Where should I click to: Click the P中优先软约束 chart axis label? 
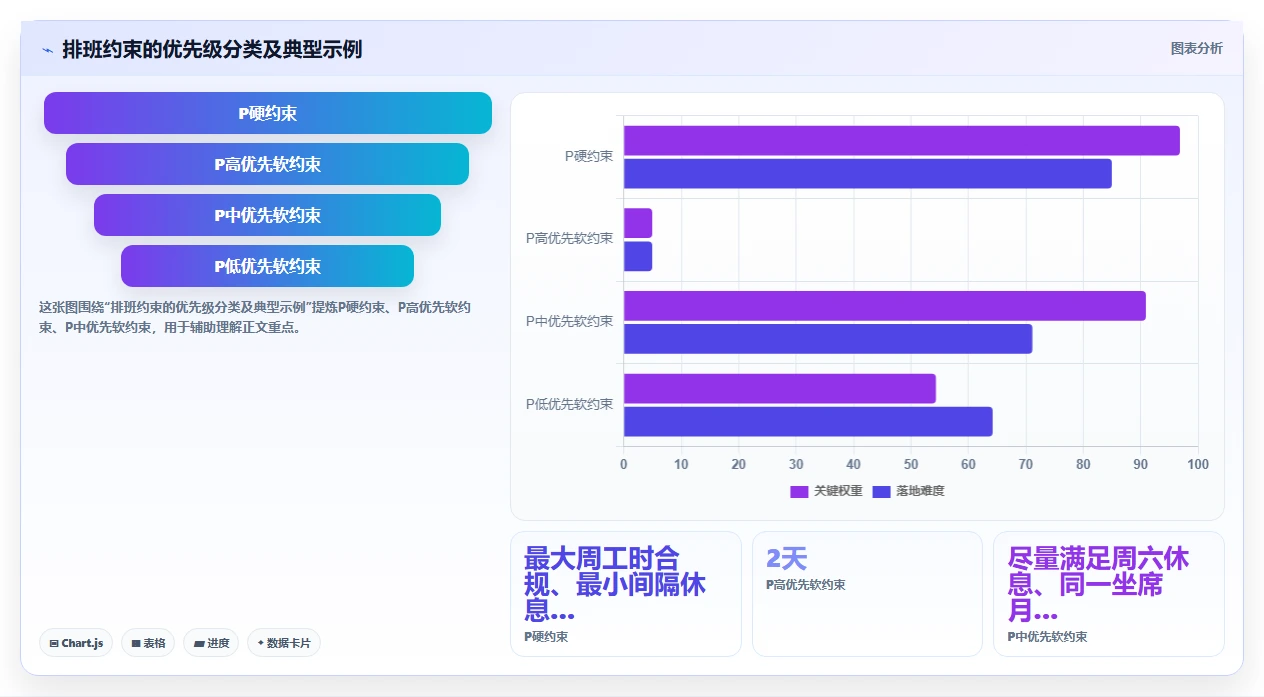click(570, 322)
